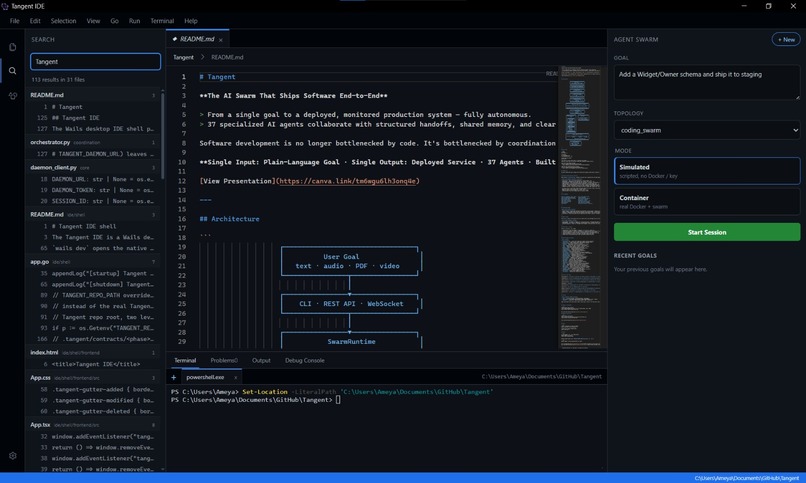Add a new terminal with the plus icon
Viewport: 806px width, 483px height.
click(174, 377)
